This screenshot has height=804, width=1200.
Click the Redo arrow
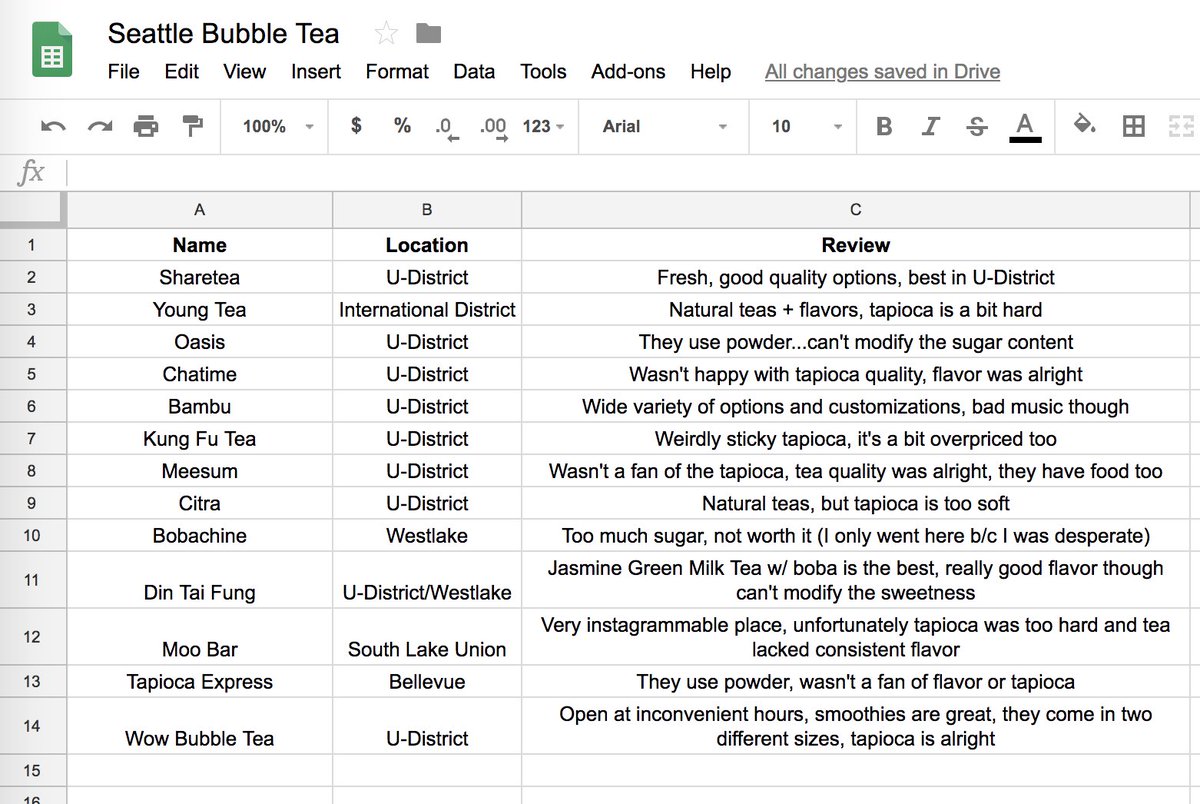pos(100,126)
